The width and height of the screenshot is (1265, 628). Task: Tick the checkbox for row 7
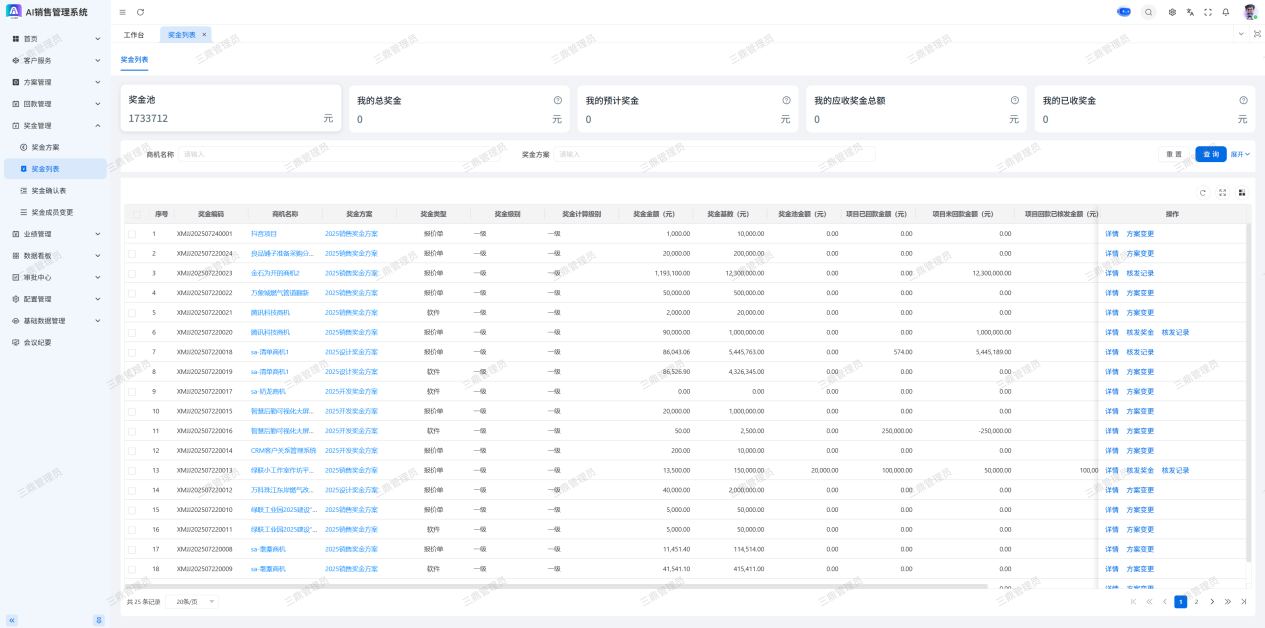(x=132, y=352)
